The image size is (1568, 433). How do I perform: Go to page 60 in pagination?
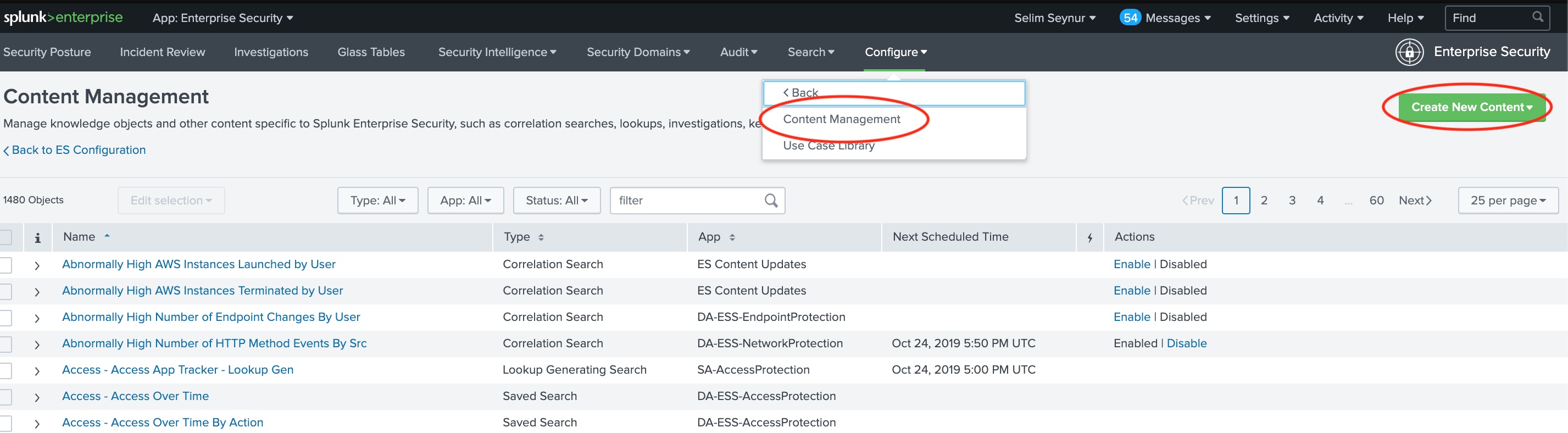coord(1376,201)
